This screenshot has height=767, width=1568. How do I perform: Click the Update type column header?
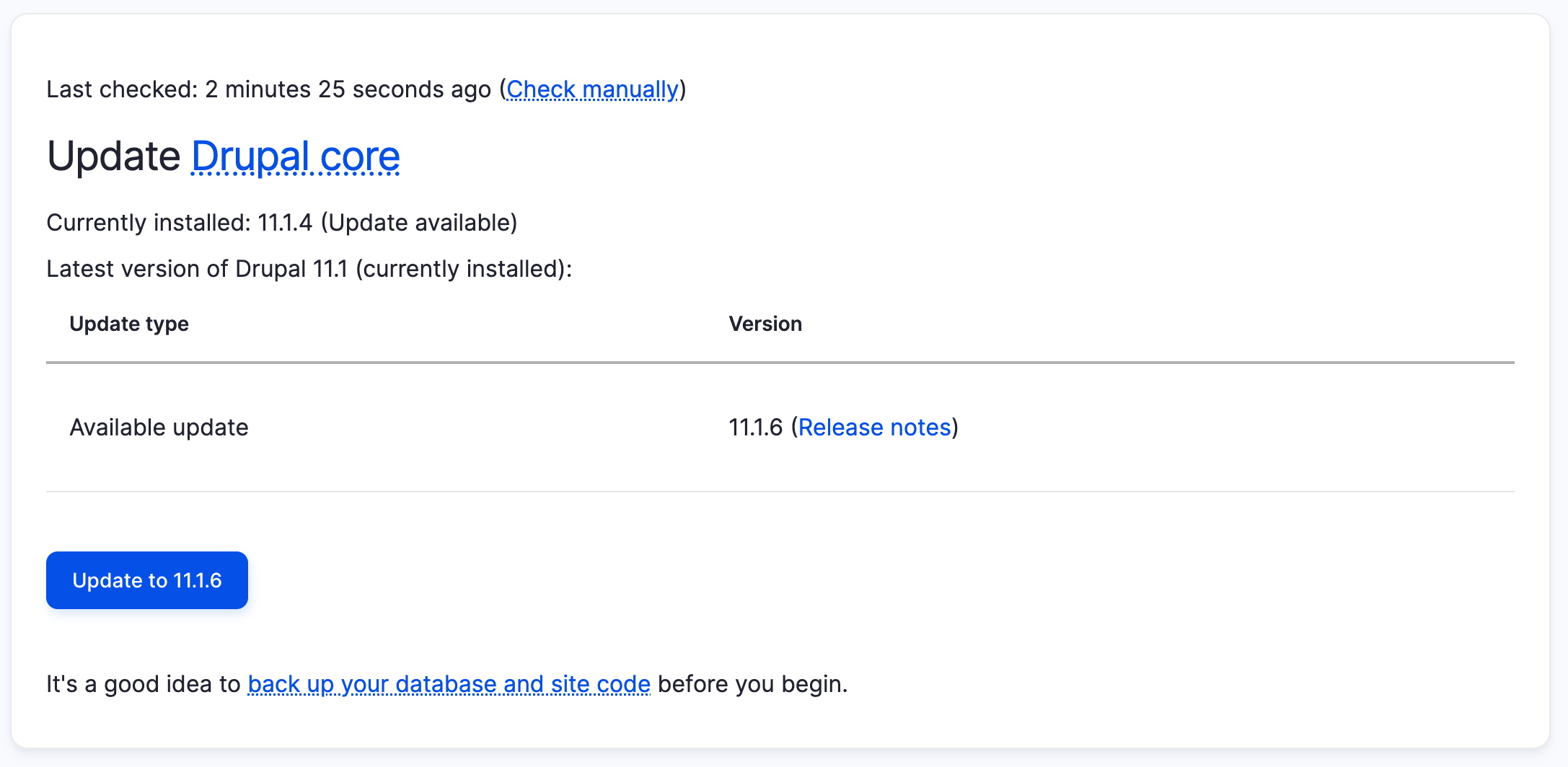129,324
